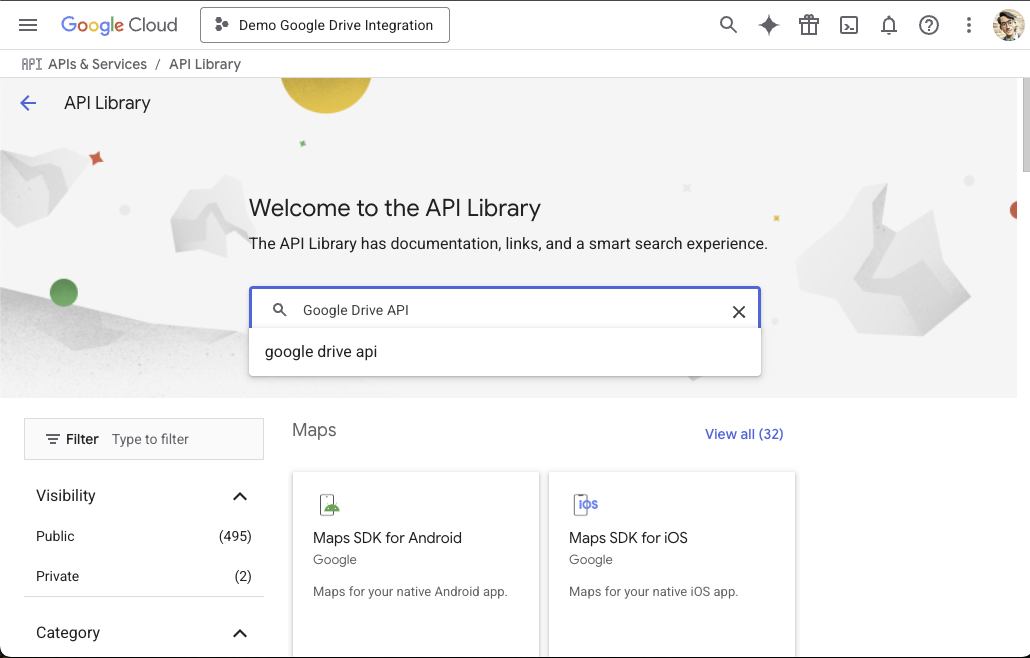Viewport: 1030px width, 658px height.
Task: Open the Demo Google Drive Integration project picker
Action: click(x=325, y=25)
